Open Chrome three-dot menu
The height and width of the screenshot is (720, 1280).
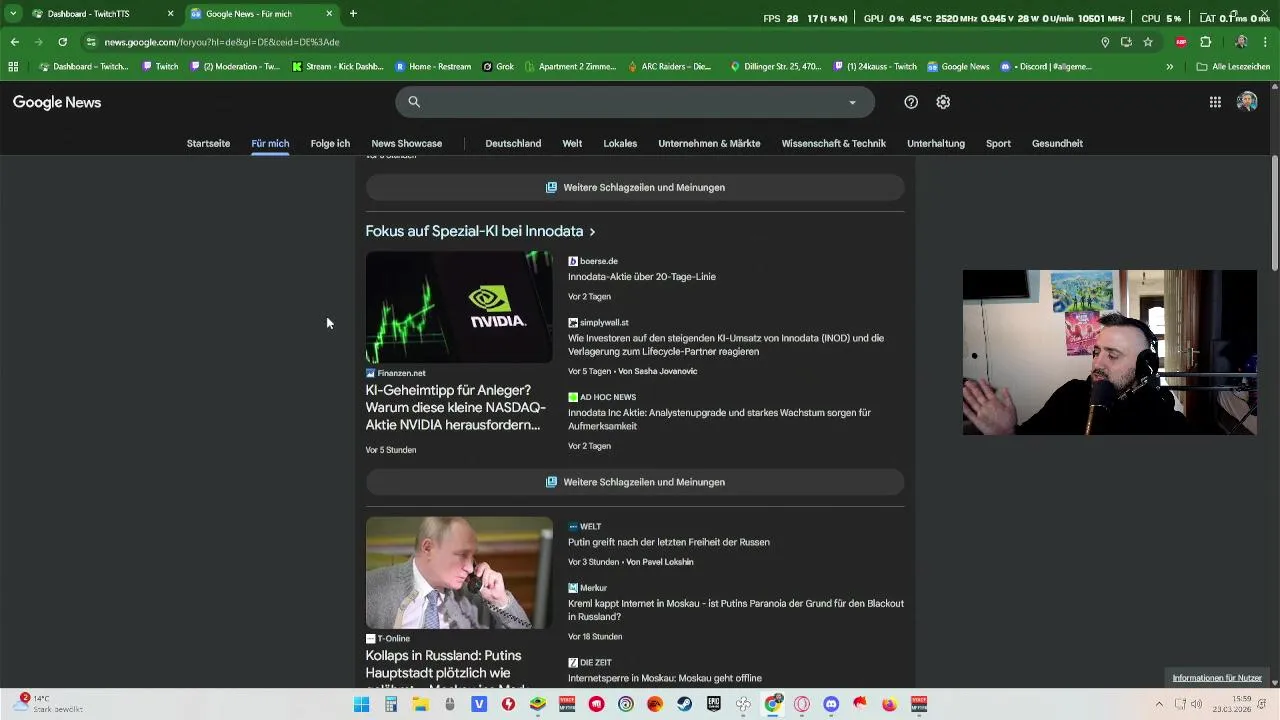click(1266, 42)
